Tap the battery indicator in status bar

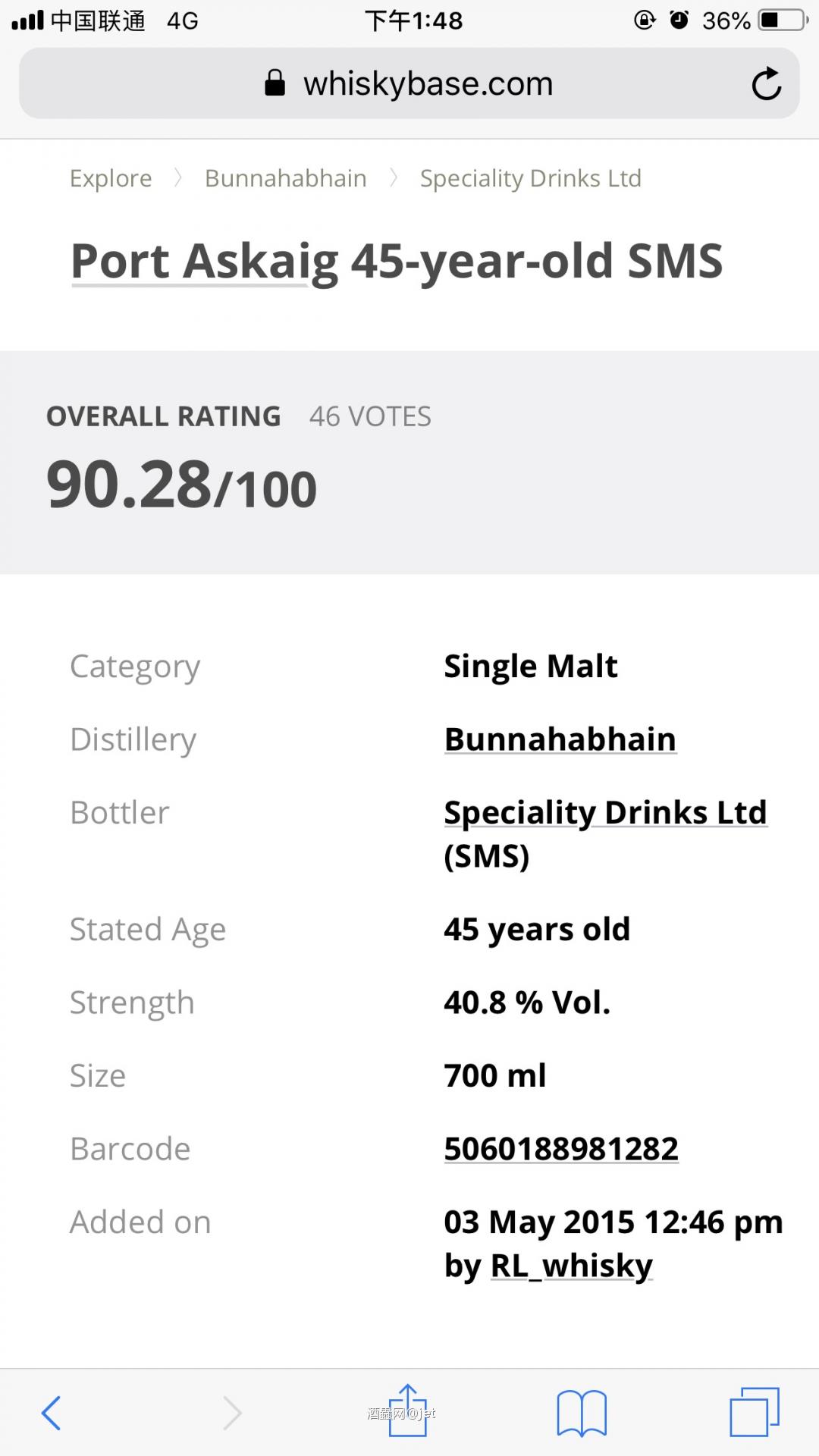point(783,20)
